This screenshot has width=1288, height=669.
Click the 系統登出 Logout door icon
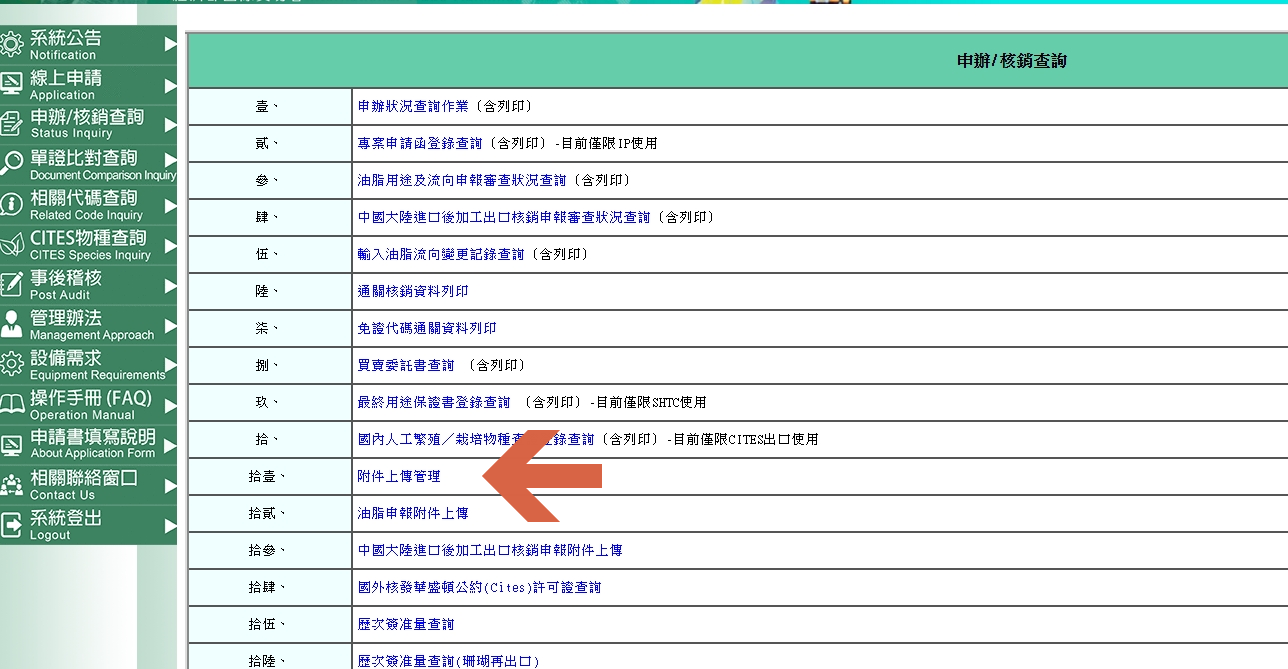click(12, 525)
